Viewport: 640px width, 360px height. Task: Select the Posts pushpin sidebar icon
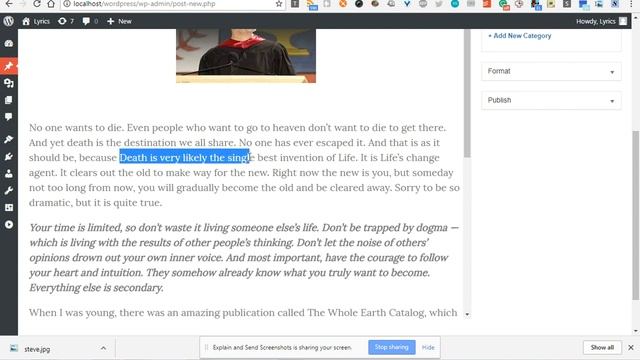point(9,66)
